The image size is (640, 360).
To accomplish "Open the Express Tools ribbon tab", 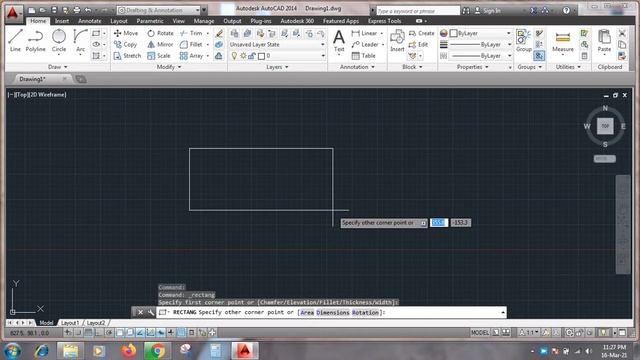I will coord(384,21).
